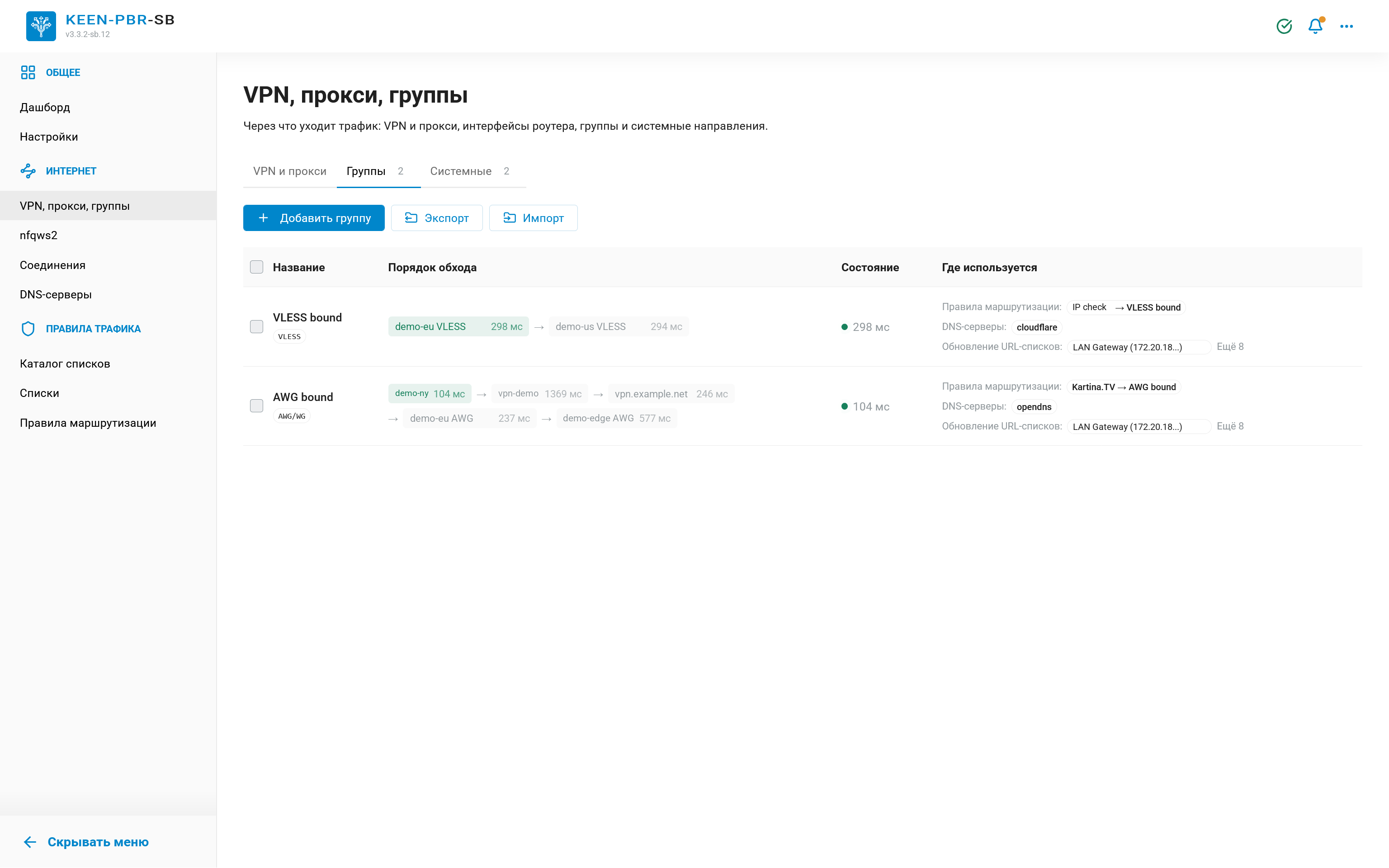This screenshot has width=1389, height=868.
Task: Open Дашборд in the sidebar
Action: 108,107
